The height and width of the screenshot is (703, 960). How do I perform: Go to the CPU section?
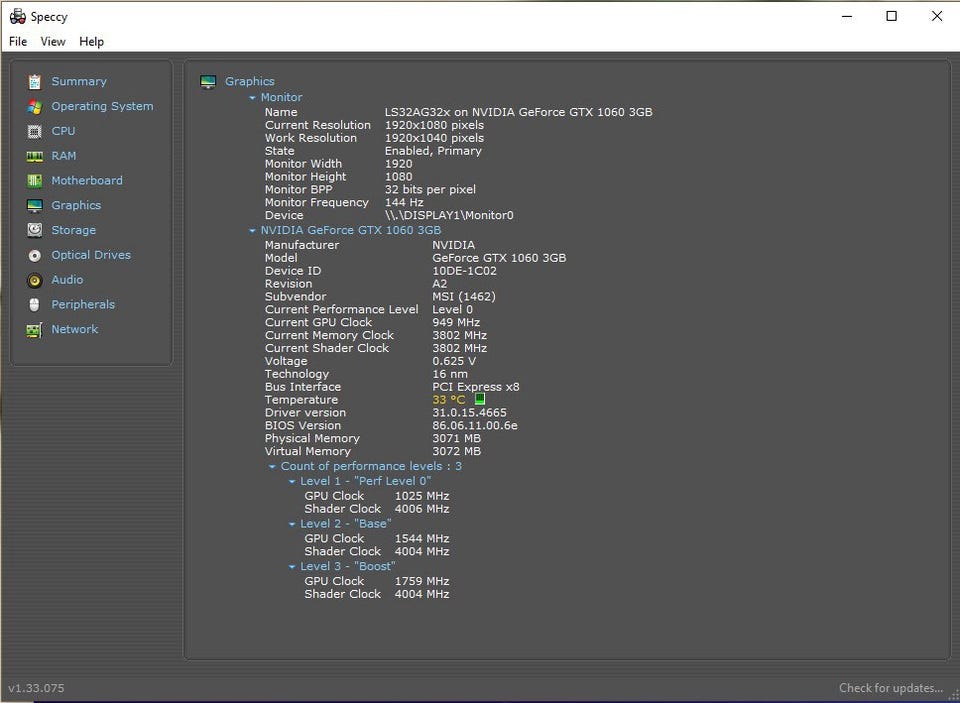coord(63,130)
